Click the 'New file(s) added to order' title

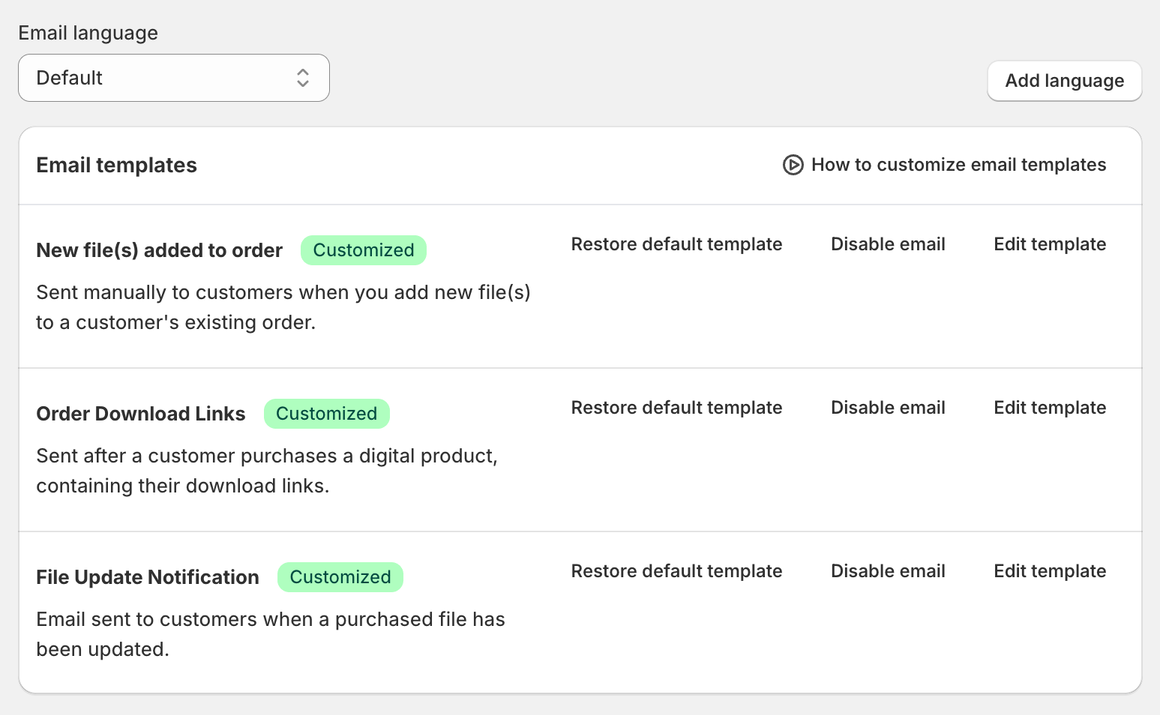click(159, 250)
